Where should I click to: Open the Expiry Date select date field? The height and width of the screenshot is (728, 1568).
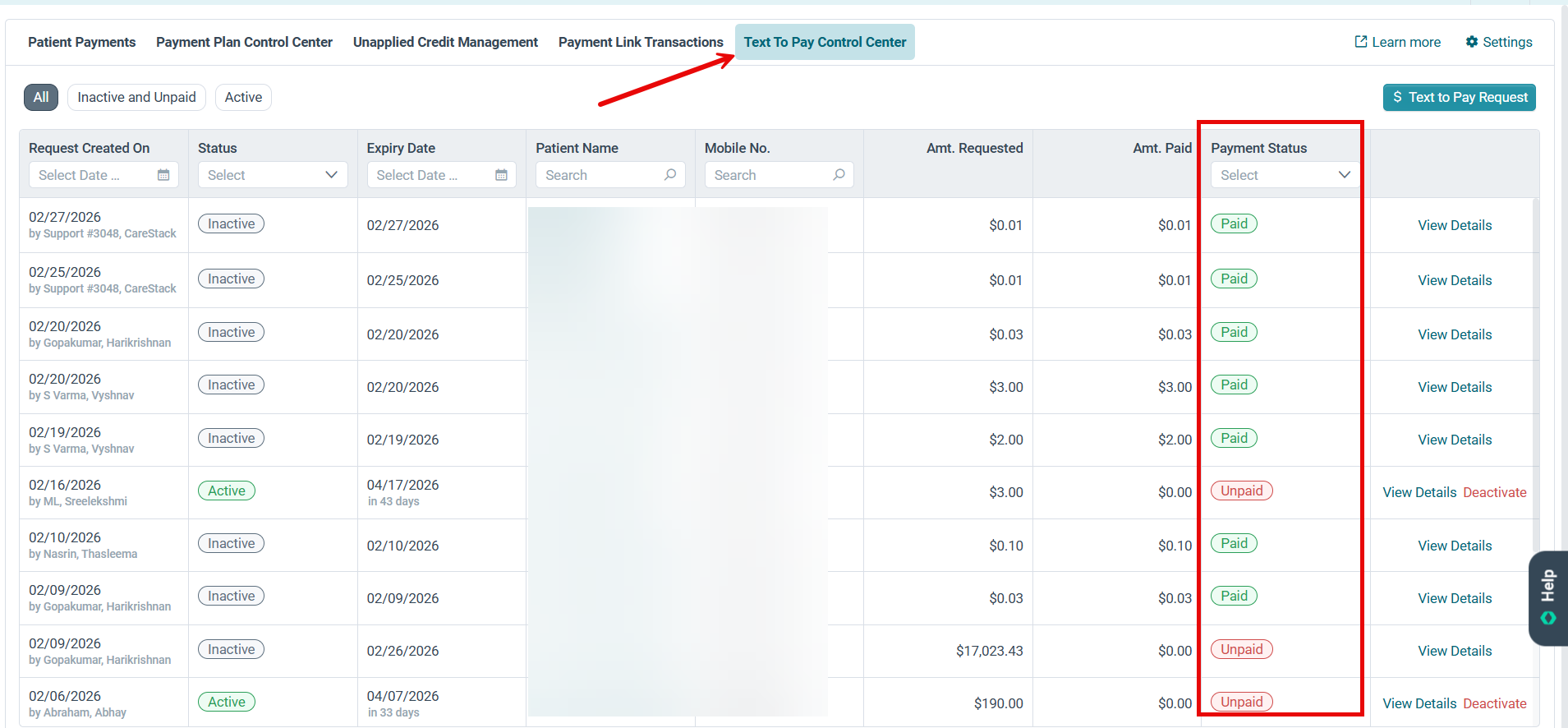tap(441, 175)
